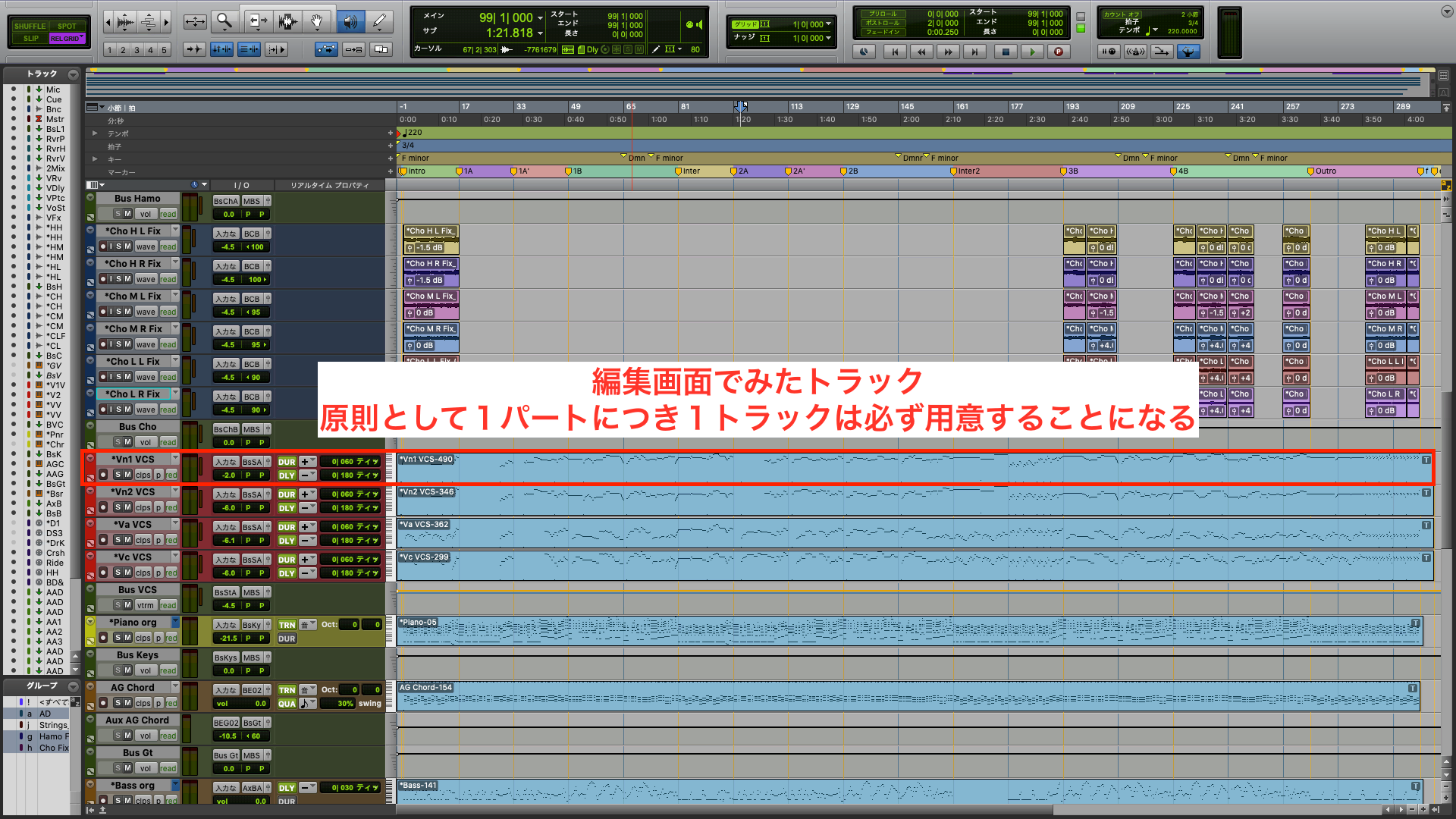The width and height of the screenshot is (1456, 819).
Task: Mute the *Cho H L Fix track
Action: 128,246
